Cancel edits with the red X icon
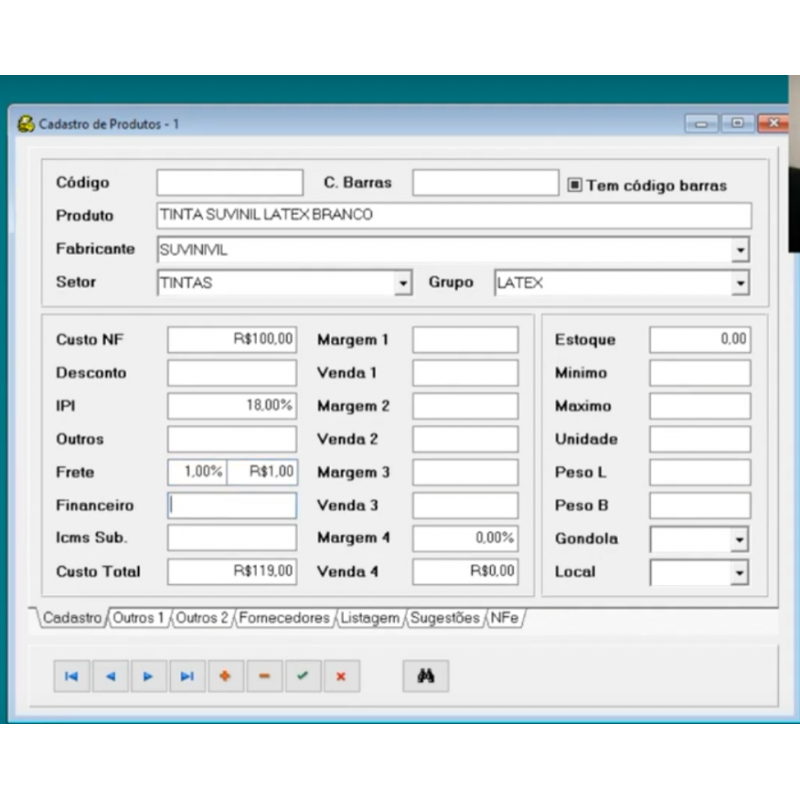800x800 pixels. point(341,676)
